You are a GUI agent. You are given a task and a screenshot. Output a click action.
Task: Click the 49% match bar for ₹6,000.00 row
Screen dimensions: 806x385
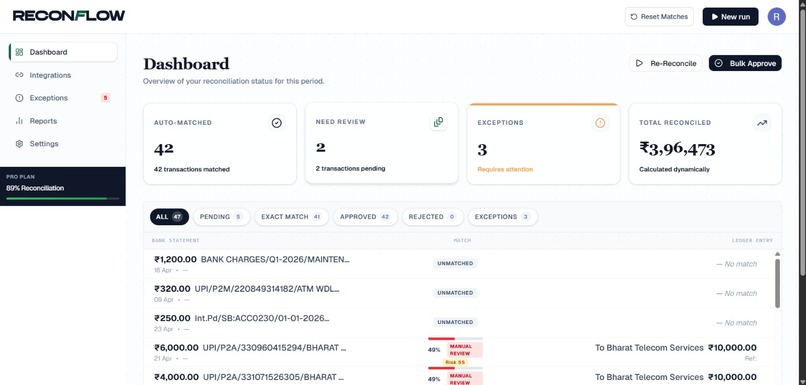455,339
